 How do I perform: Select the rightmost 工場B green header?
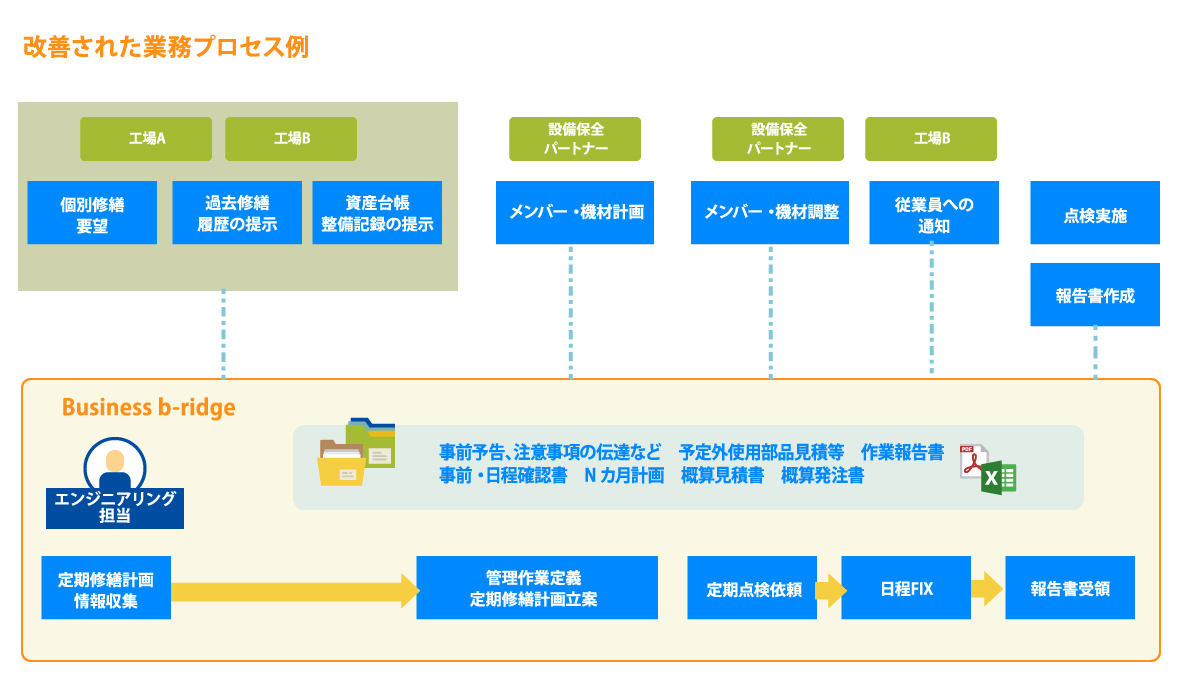[932, 139]
